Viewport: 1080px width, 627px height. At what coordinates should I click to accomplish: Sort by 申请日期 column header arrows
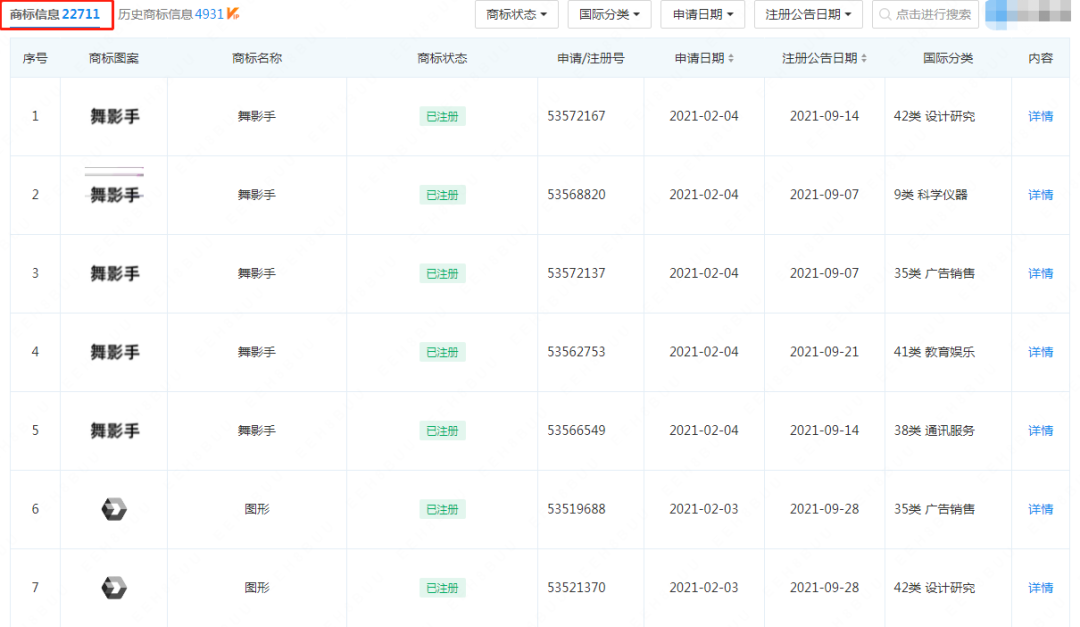(731, 59)
